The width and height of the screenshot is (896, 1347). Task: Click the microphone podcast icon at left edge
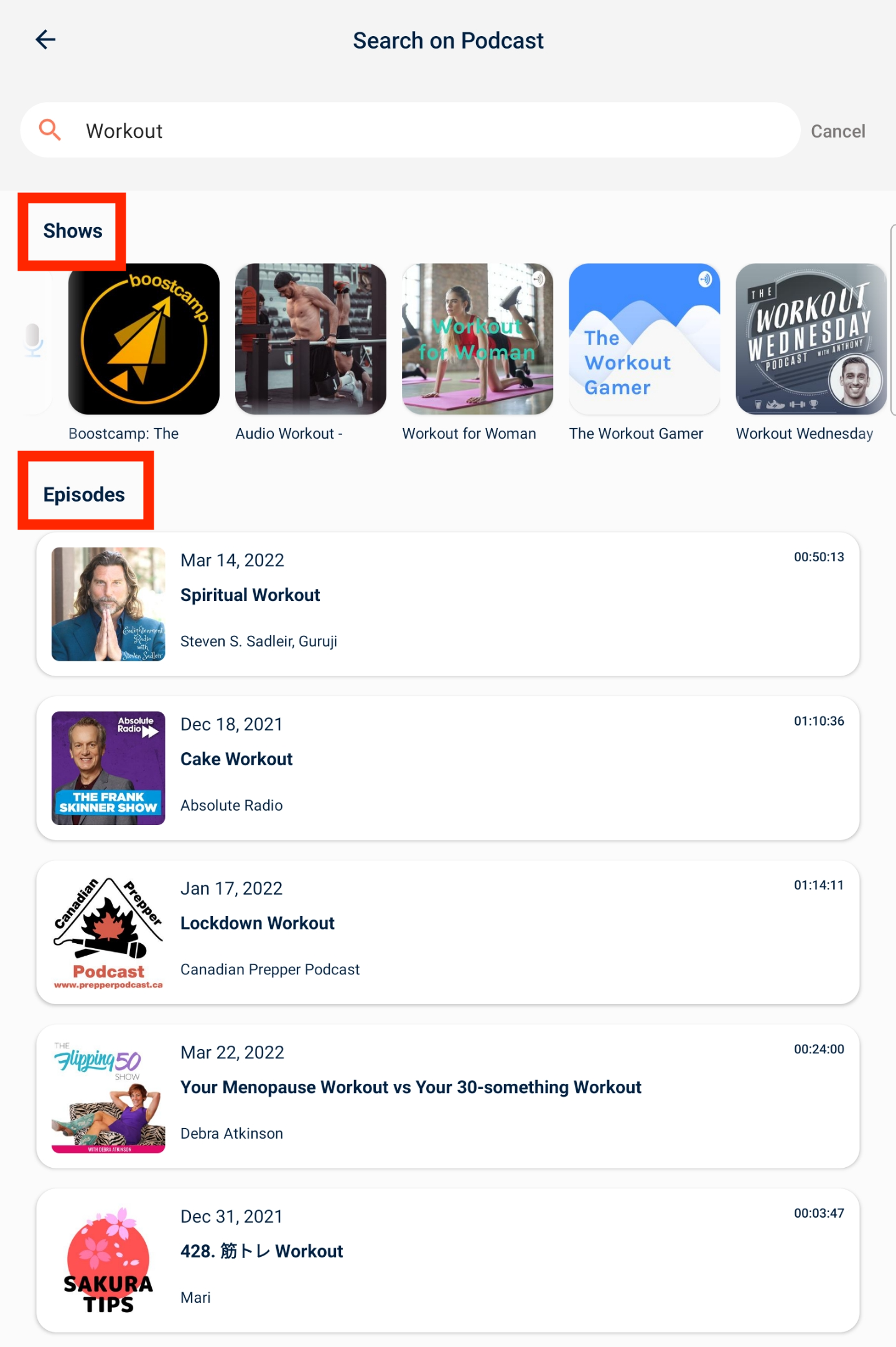tap(33, 340)
